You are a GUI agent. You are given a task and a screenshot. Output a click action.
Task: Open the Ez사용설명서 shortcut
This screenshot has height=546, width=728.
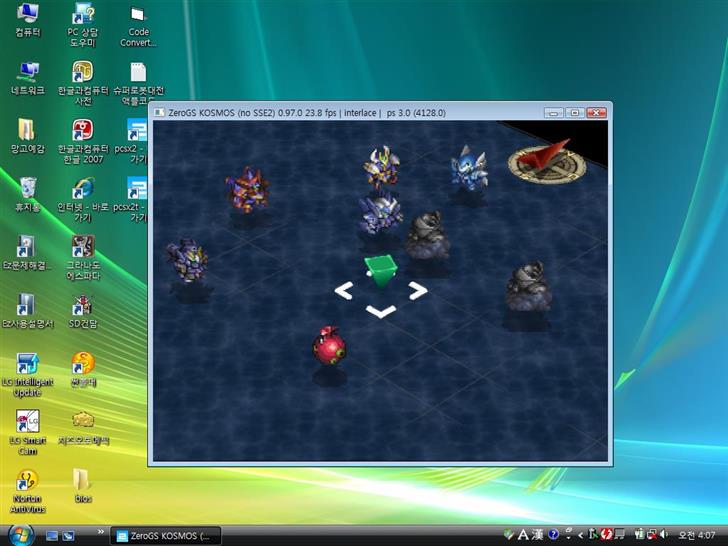(27, 311)
